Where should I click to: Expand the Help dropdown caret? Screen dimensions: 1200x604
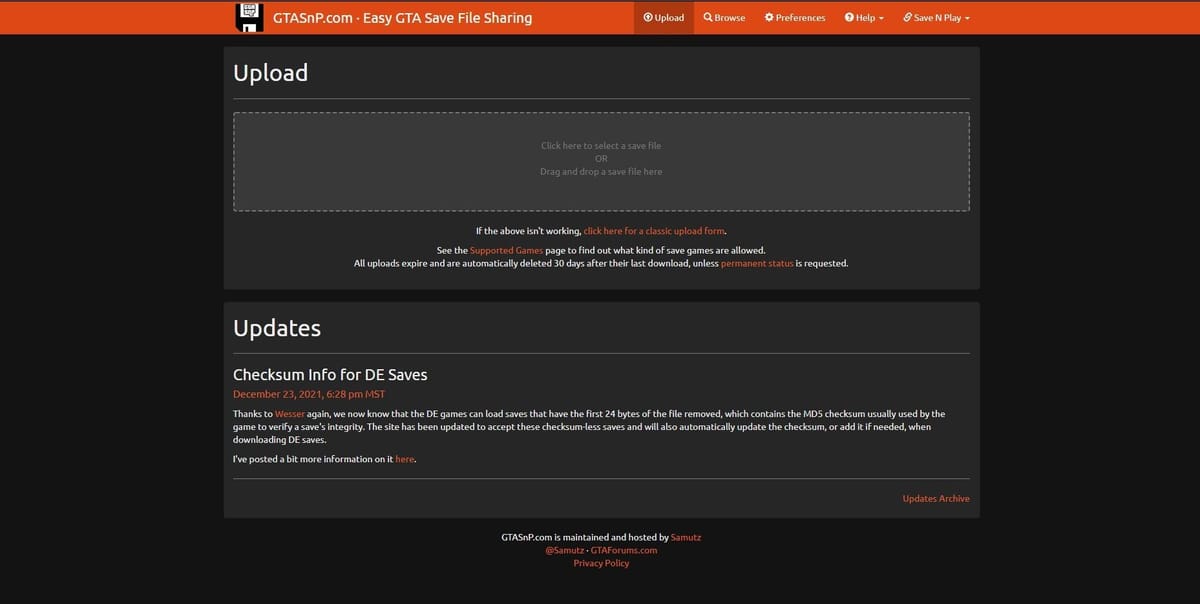[881, 18]
